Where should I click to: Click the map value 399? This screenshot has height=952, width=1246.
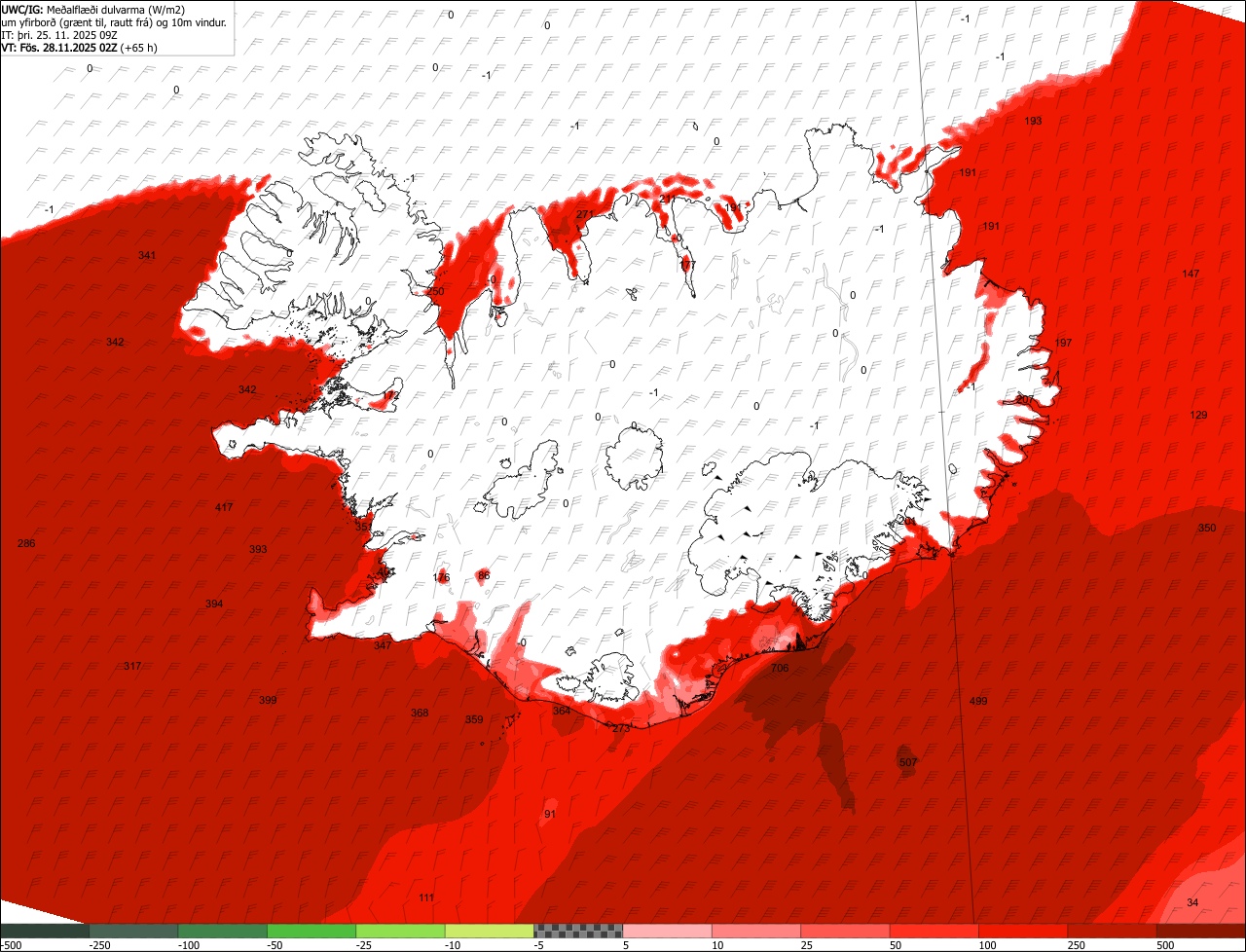click(x=268, y=701)
